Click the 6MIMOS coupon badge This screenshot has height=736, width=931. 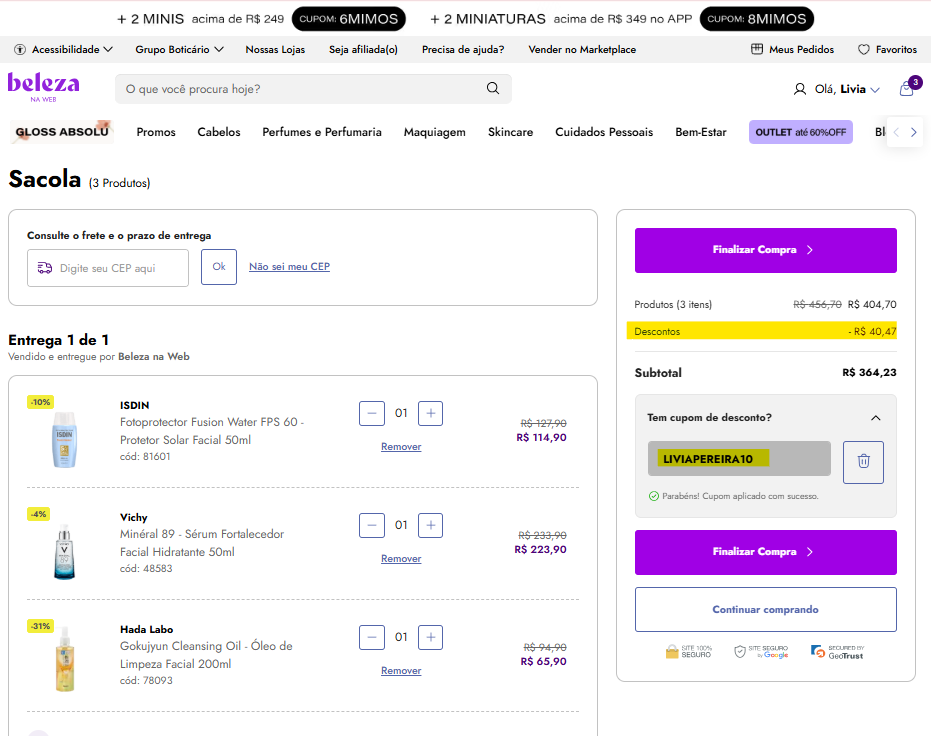pyautogui.click(x=349, y=19)
